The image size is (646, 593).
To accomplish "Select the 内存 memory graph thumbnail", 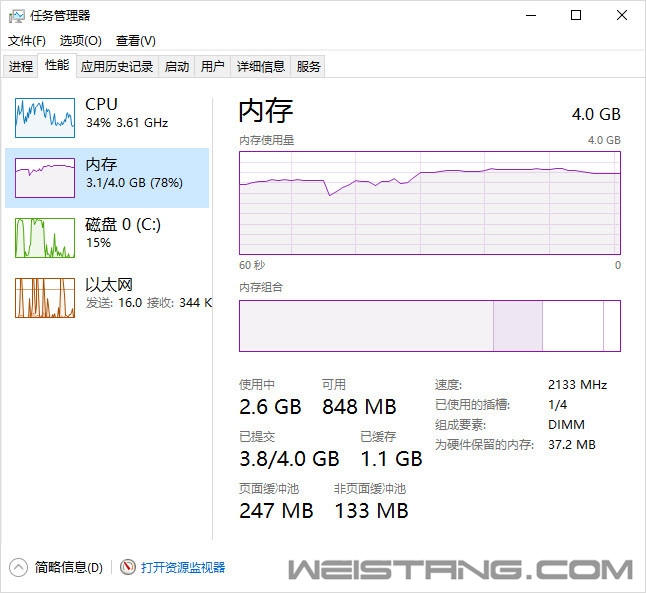I will (45, 178).
